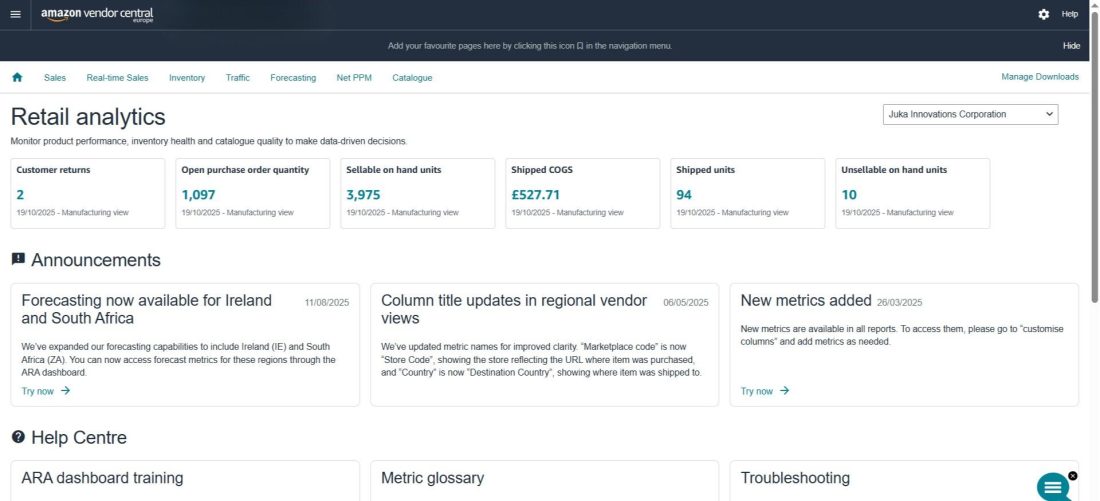Click the New metrics added heading
1100x501 pixels.
pyautogui.click(x=806, y=300)
